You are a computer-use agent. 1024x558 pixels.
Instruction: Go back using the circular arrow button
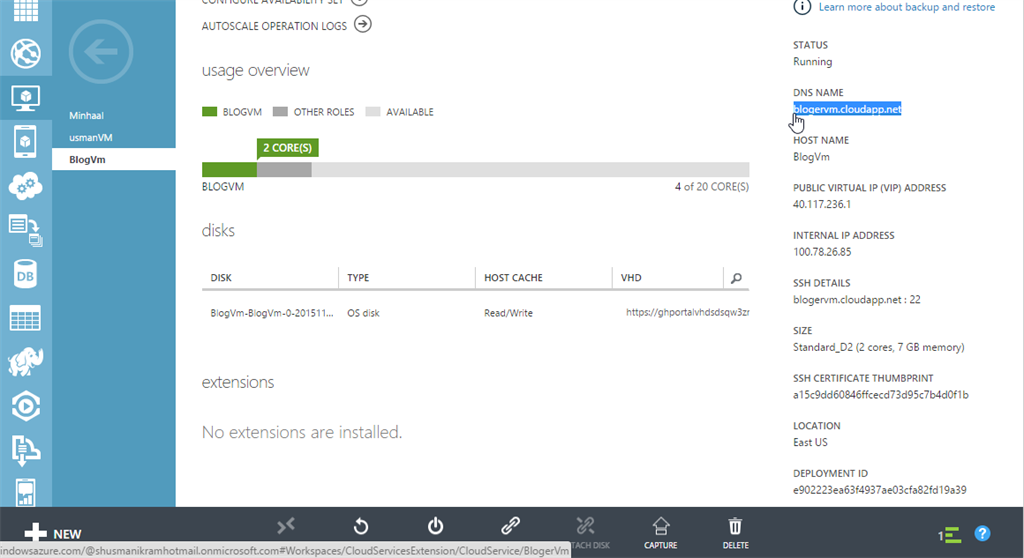click(x=101, y=52)
